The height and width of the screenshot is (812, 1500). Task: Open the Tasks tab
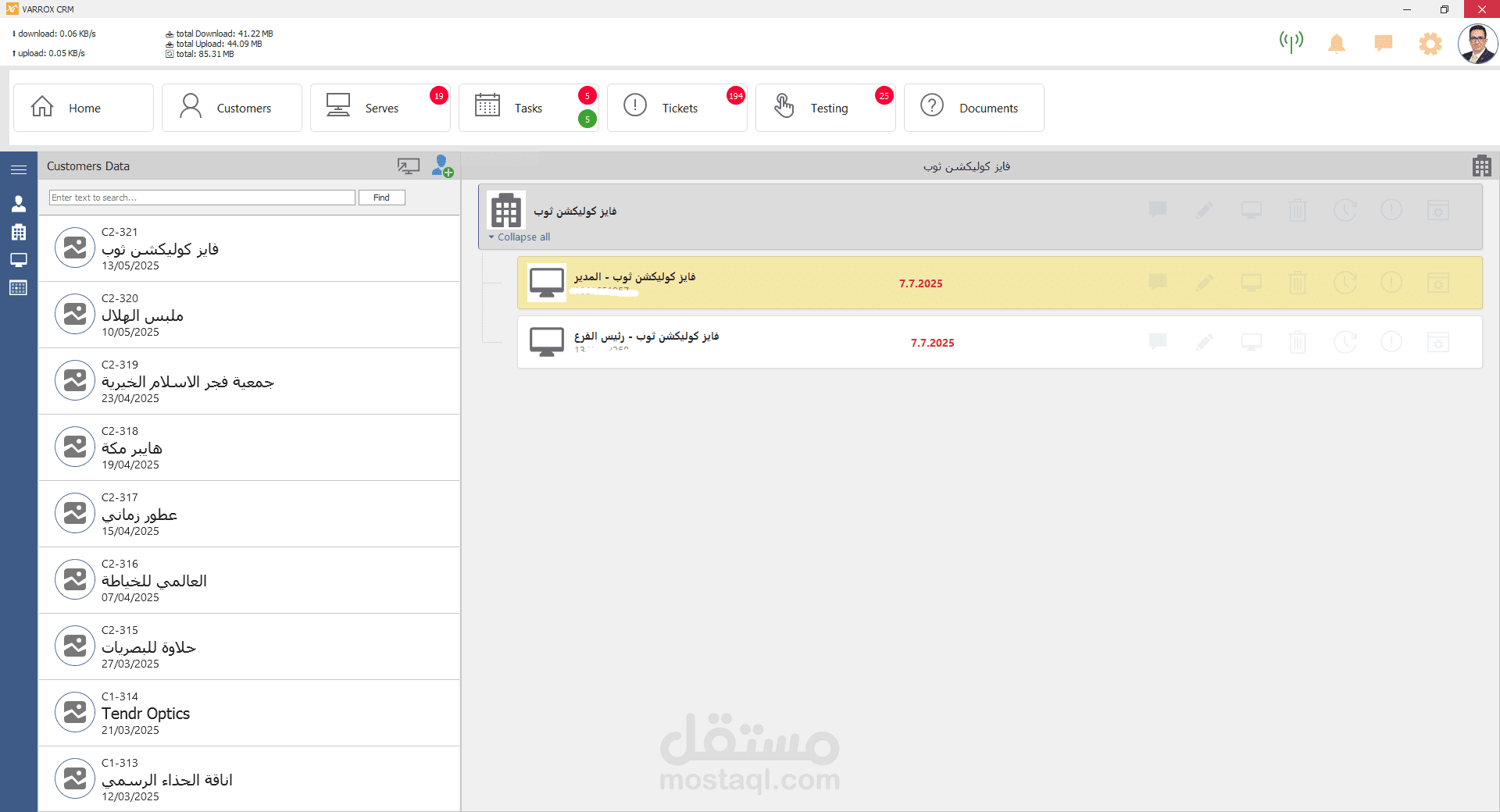pyautogui.click(x=529, y=108)
